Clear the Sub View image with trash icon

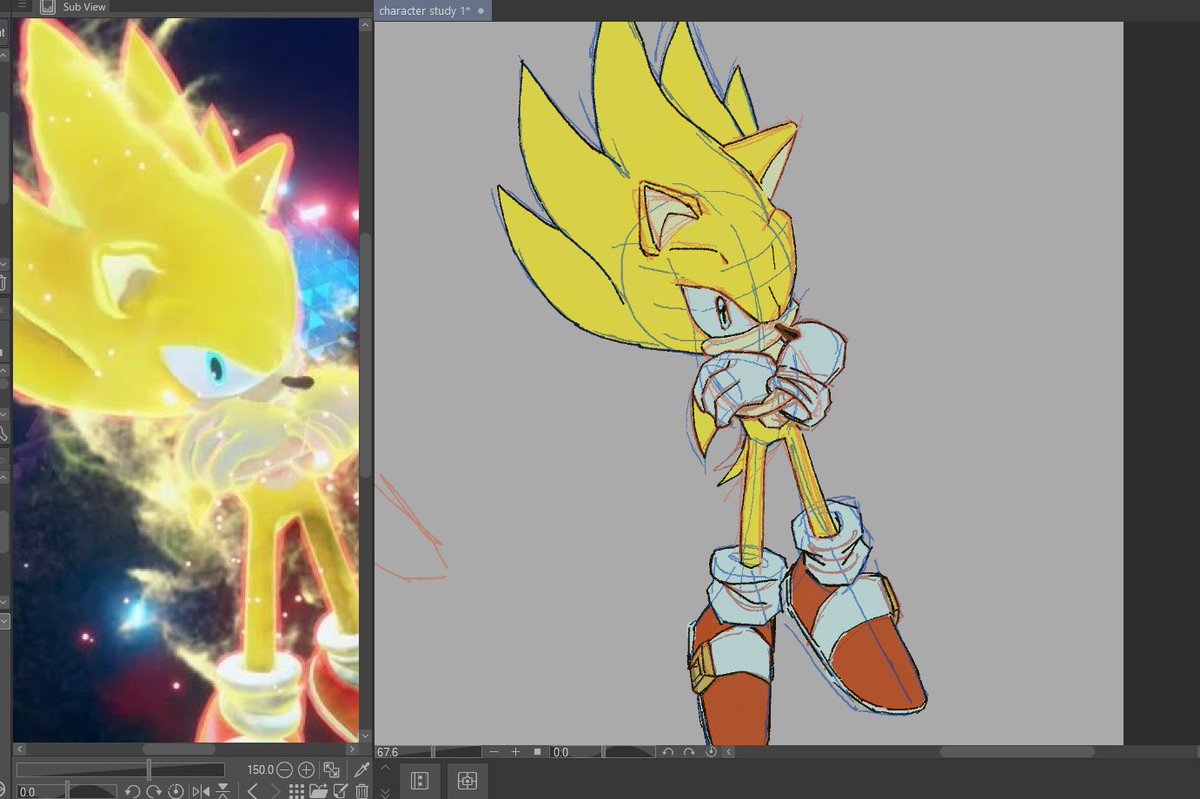pyautogui.click(x=362, y=791)
